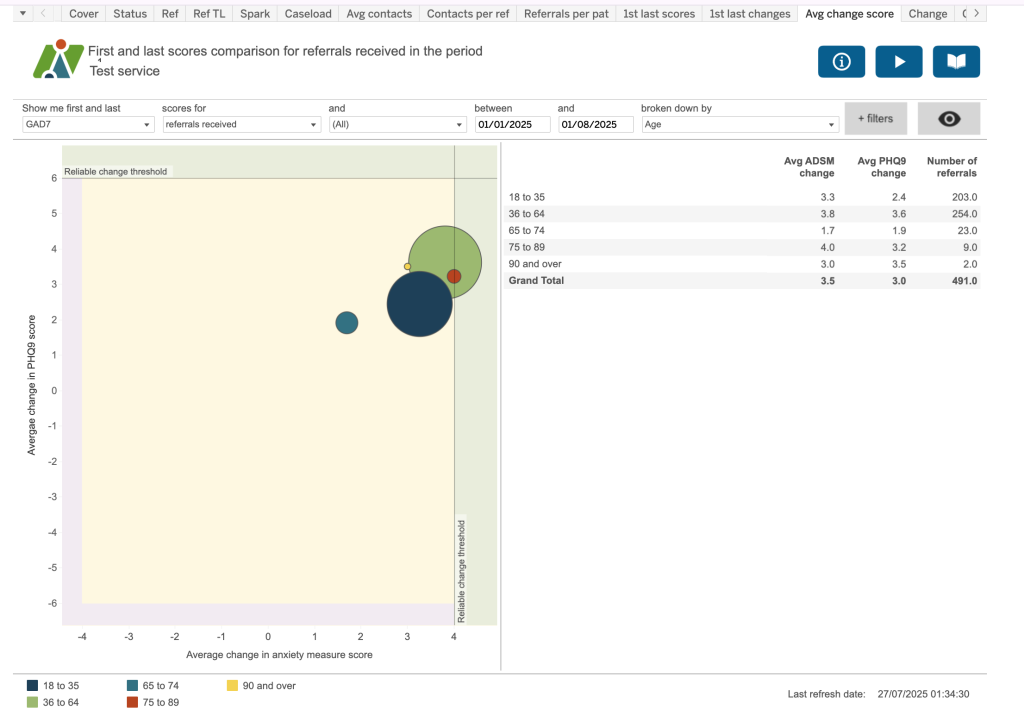Viewport: 1024px width, 716px height.
Task: Switch to the Caseload tab
Action: [x=308, y=14]
